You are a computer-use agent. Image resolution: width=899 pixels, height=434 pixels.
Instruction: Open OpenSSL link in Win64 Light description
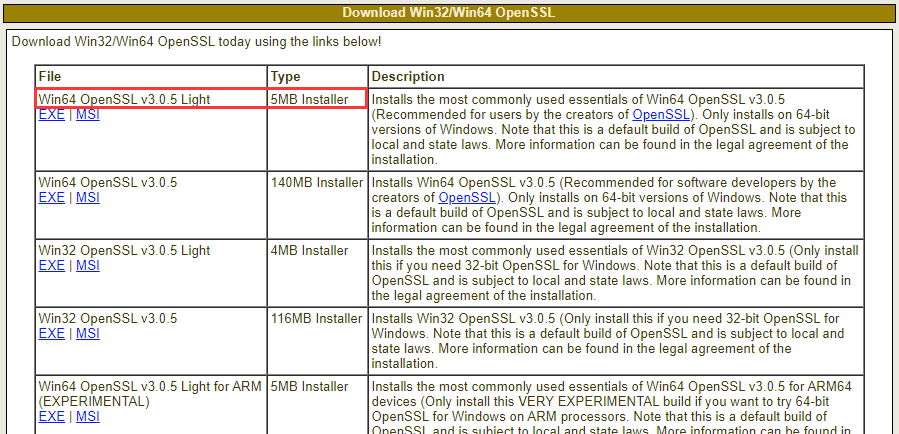(661, 114)
